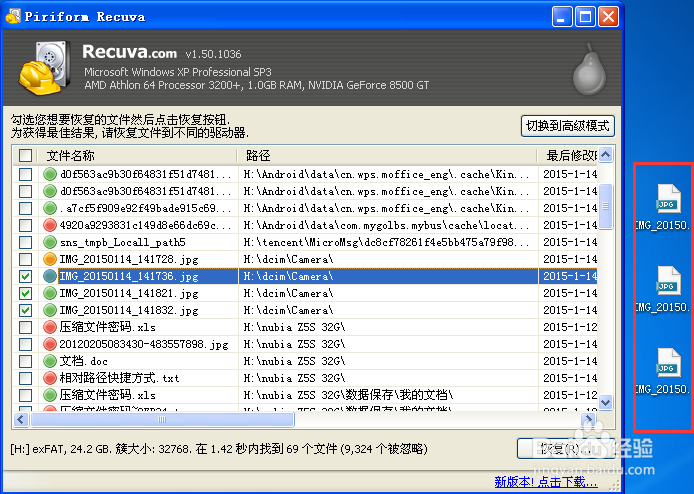Screen dimensions: 694x494
Task: Click path H:\Android\data\com.mygolbs.mybus cell
Action: tap(386, 225)
